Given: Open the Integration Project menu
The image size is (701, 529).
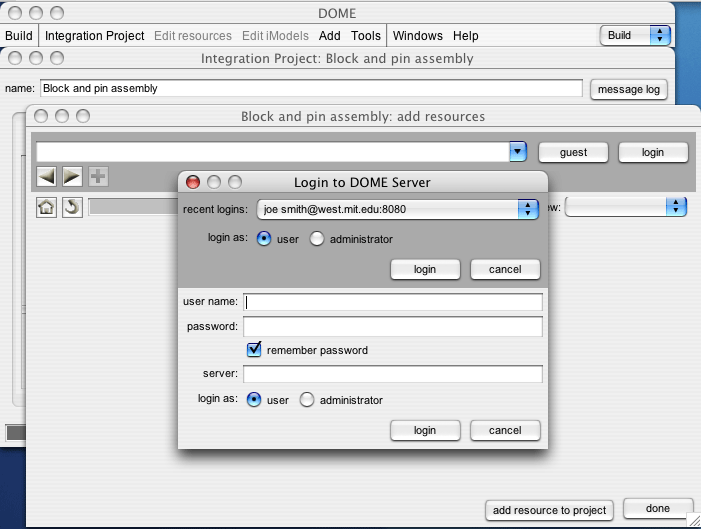Looking at the screenshot, I should tap(94, 36).
